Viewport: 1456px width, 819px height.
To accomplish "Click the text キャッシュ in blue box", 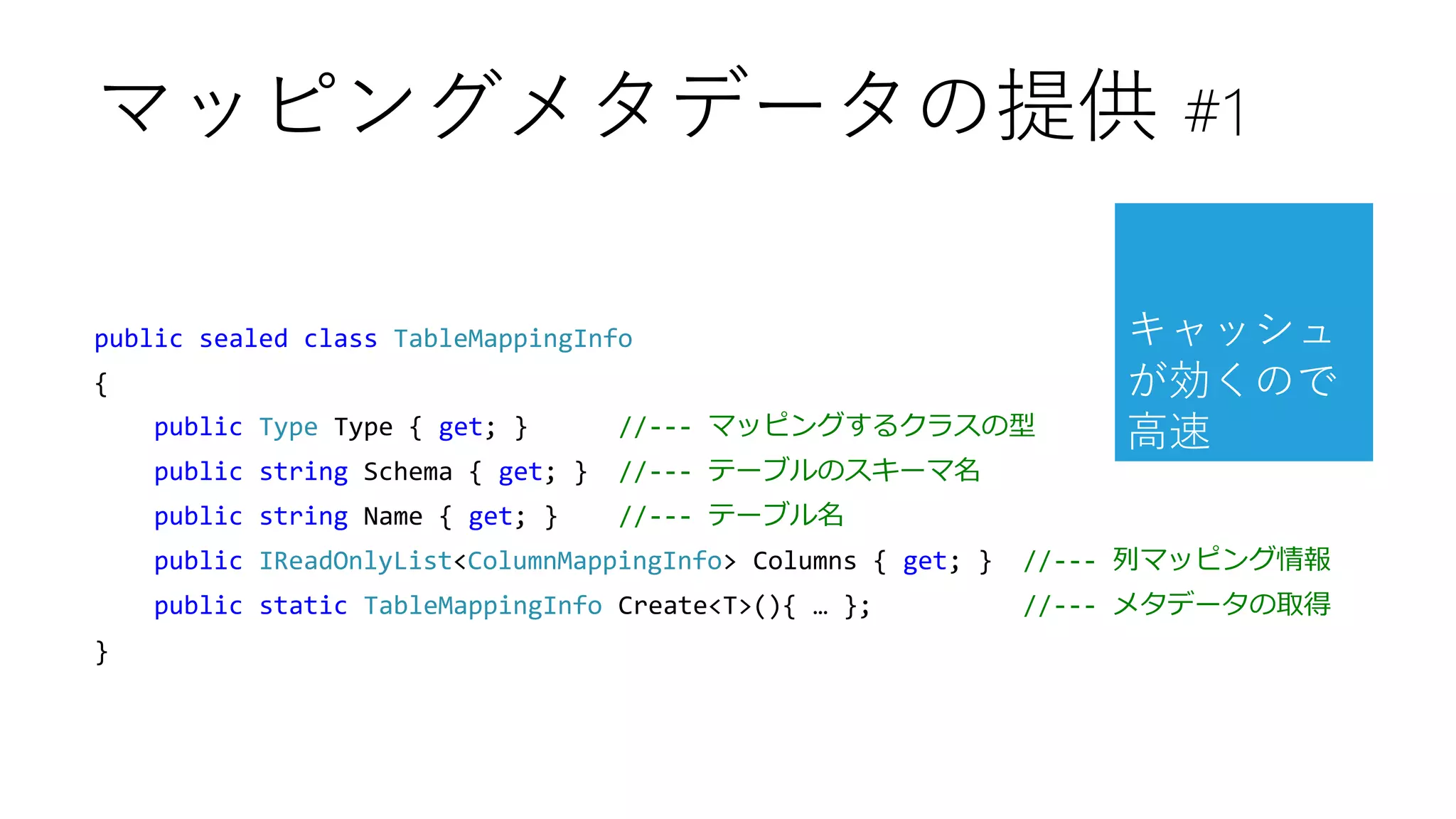I will [1231, 330].
